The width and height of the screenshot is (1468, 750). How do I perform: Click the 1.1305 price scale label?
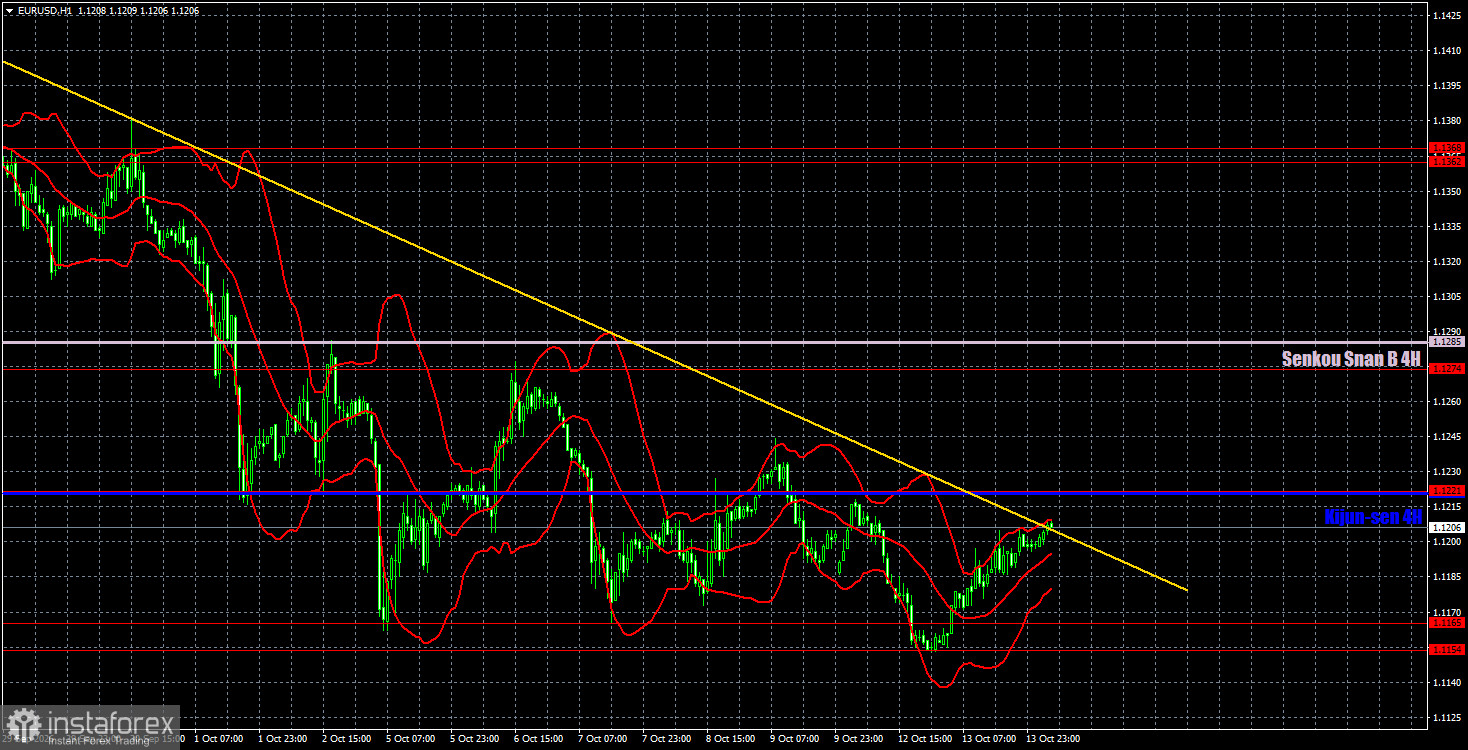(x=1447, y=297)
